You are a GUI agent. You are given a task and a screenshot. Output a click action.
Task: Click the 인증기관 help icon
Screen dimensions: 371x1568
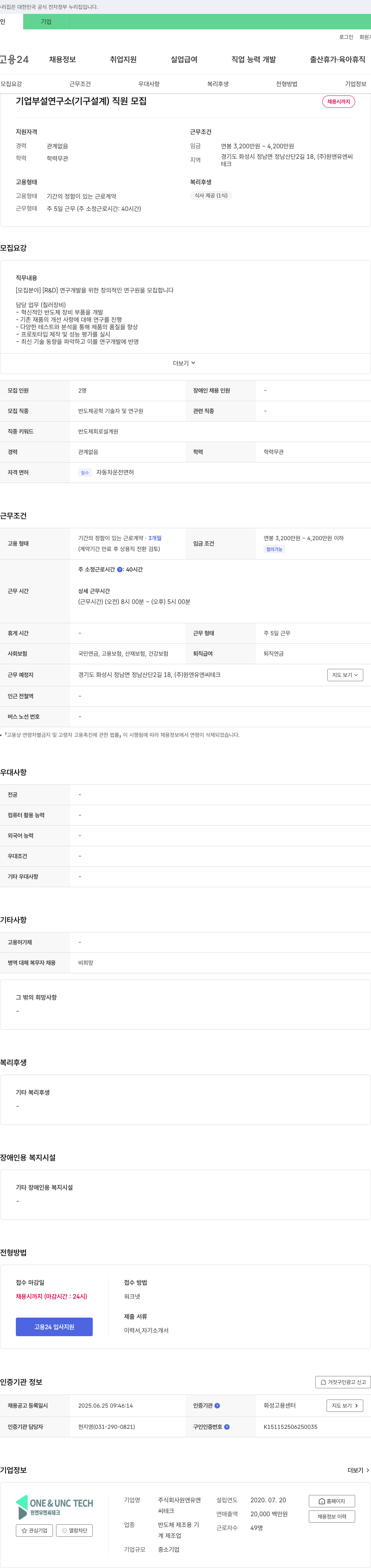point(217,1406)
